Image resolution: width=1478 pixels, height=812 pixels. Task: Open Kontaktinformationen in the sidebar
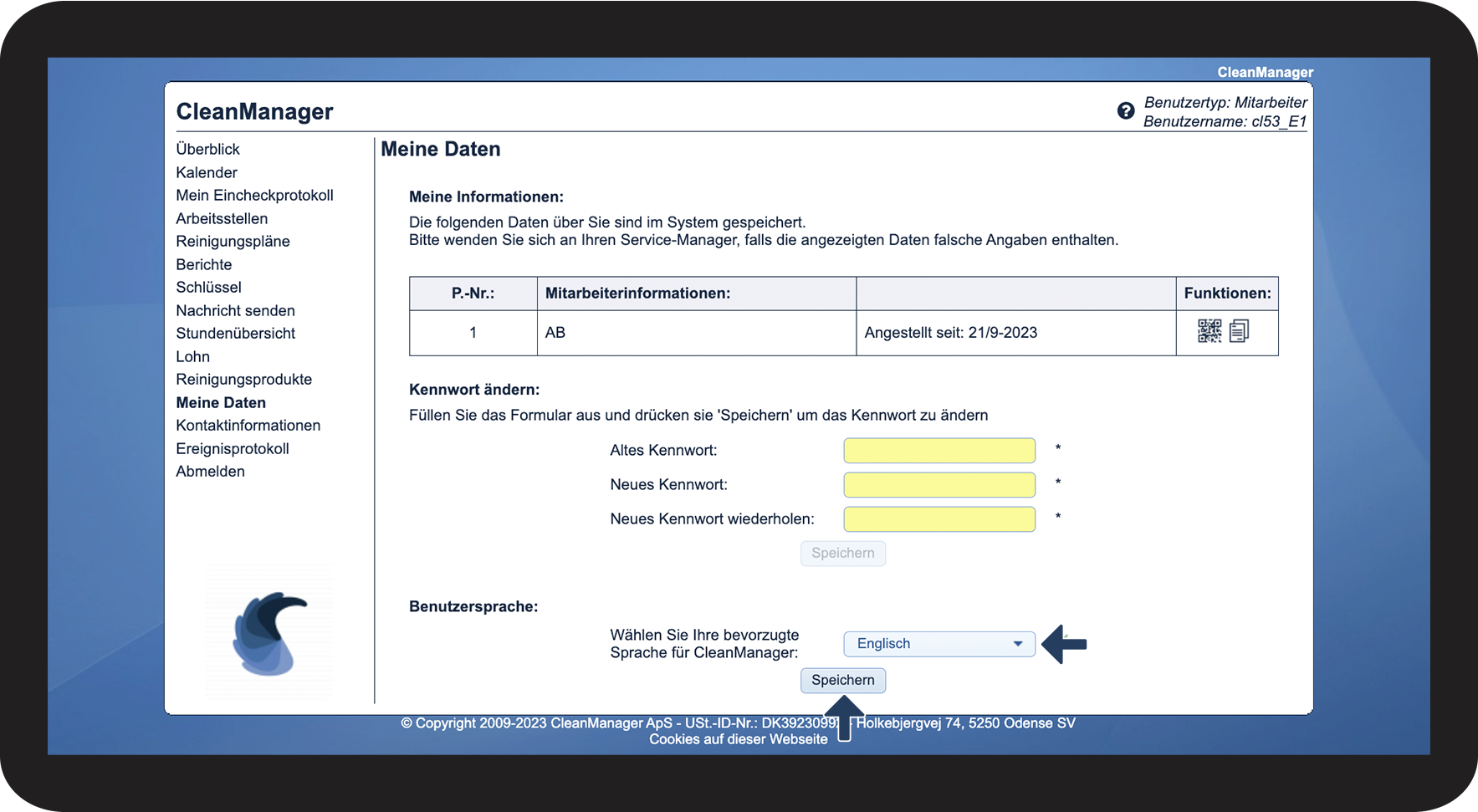(x=248, y=426)
